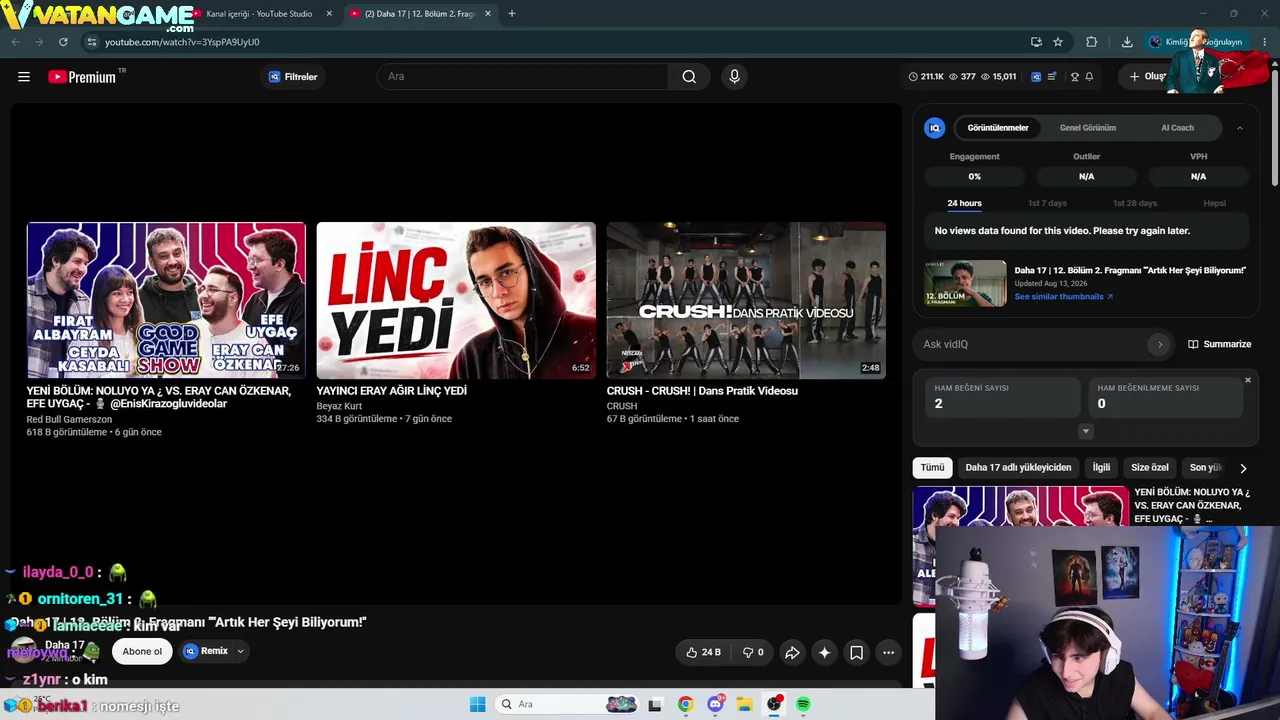
Task: Select the 1st 28 days tab
Action: 1135,203
